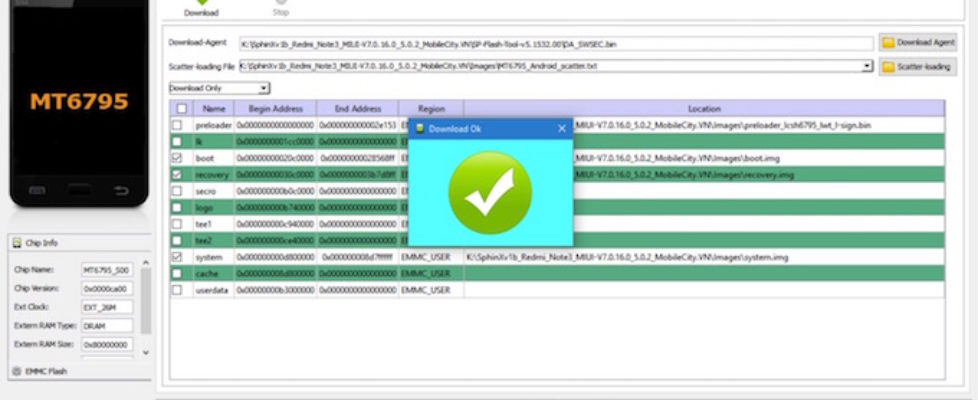This screenshot has width=978, height=400.
Task: Click the EMMC Flash gear icon
Action: (x=15, y=371)
